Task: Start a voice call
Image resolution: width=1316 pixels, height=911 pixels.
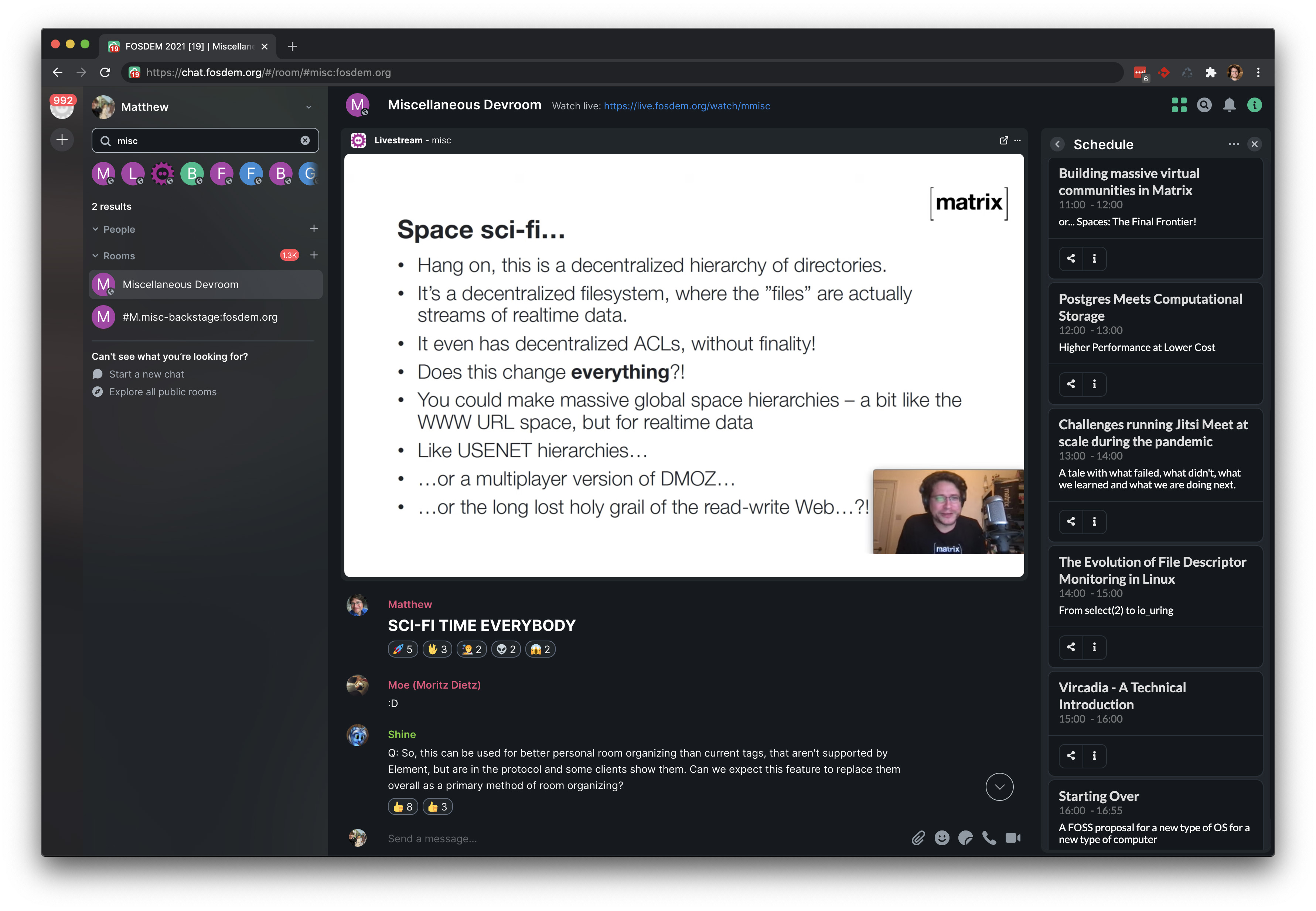Action: (x=989, y=838)
